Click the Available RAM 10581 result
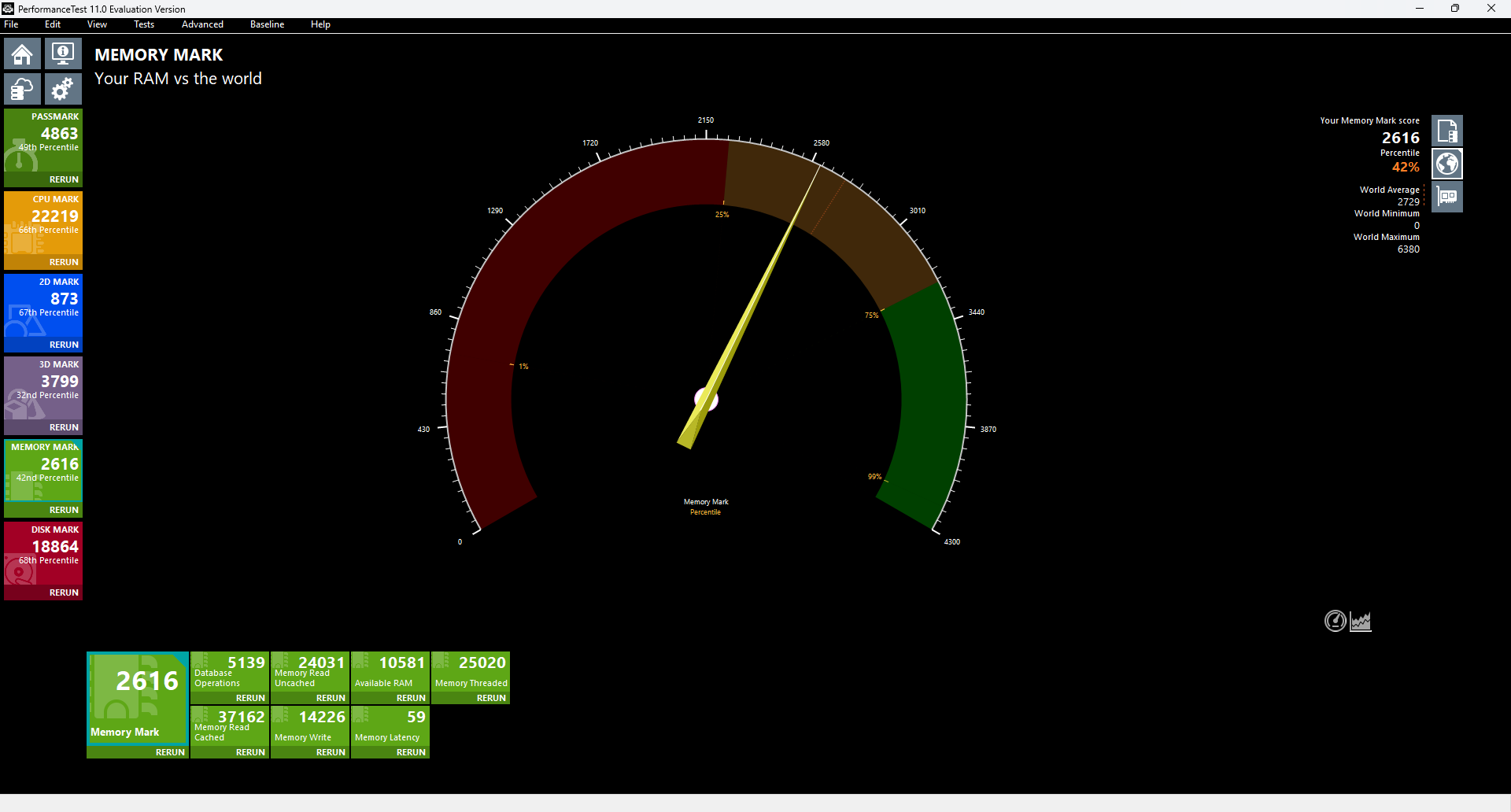Screen dimensions: 1511x812 390,672
